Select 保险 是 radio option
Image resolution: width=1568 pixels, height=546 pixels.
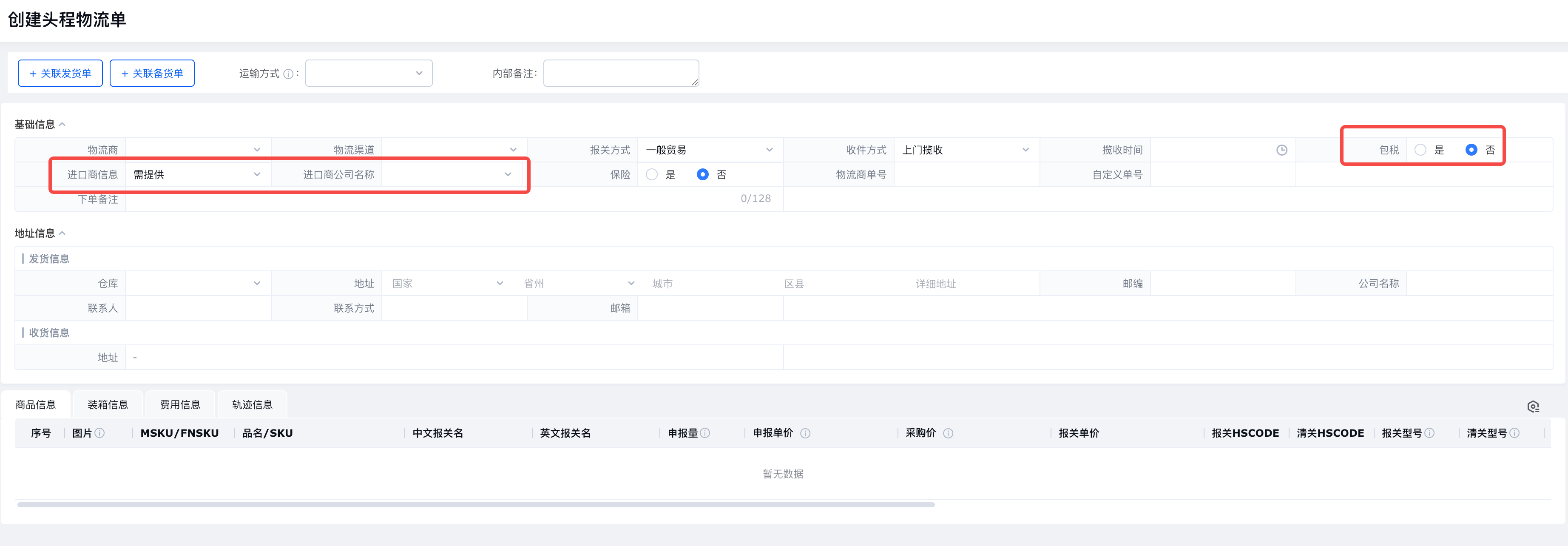pyautogui.click(x=651, y=175)
